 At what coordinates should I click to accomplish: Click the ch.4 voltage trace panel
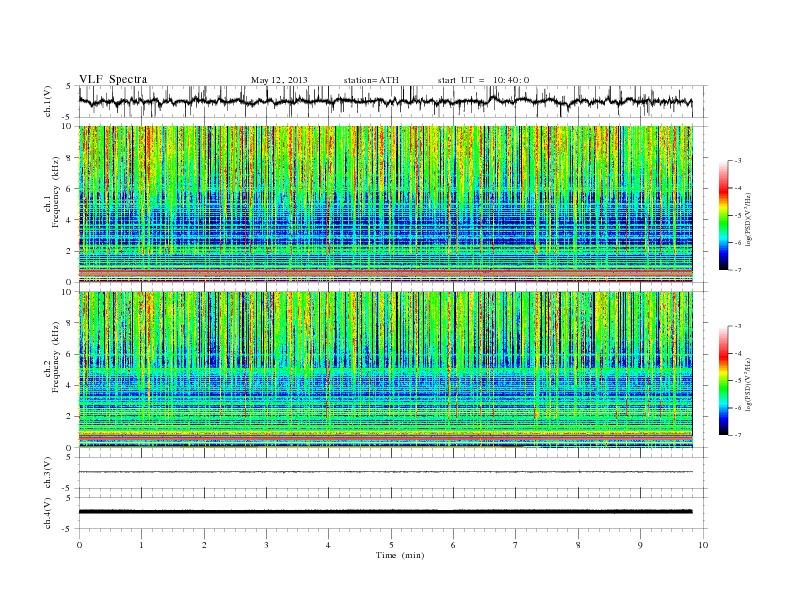[393, 513]
